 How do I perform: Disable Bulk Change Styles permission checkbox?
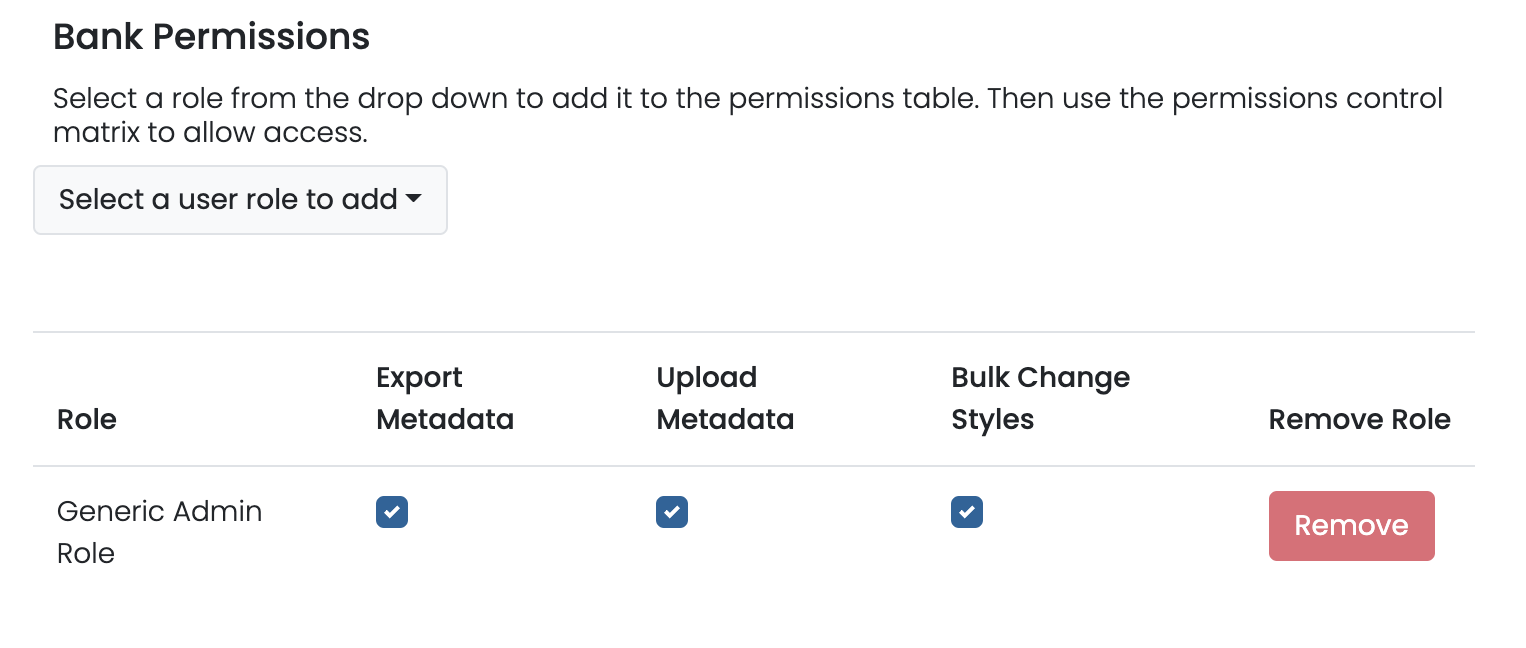click(967, 512)
